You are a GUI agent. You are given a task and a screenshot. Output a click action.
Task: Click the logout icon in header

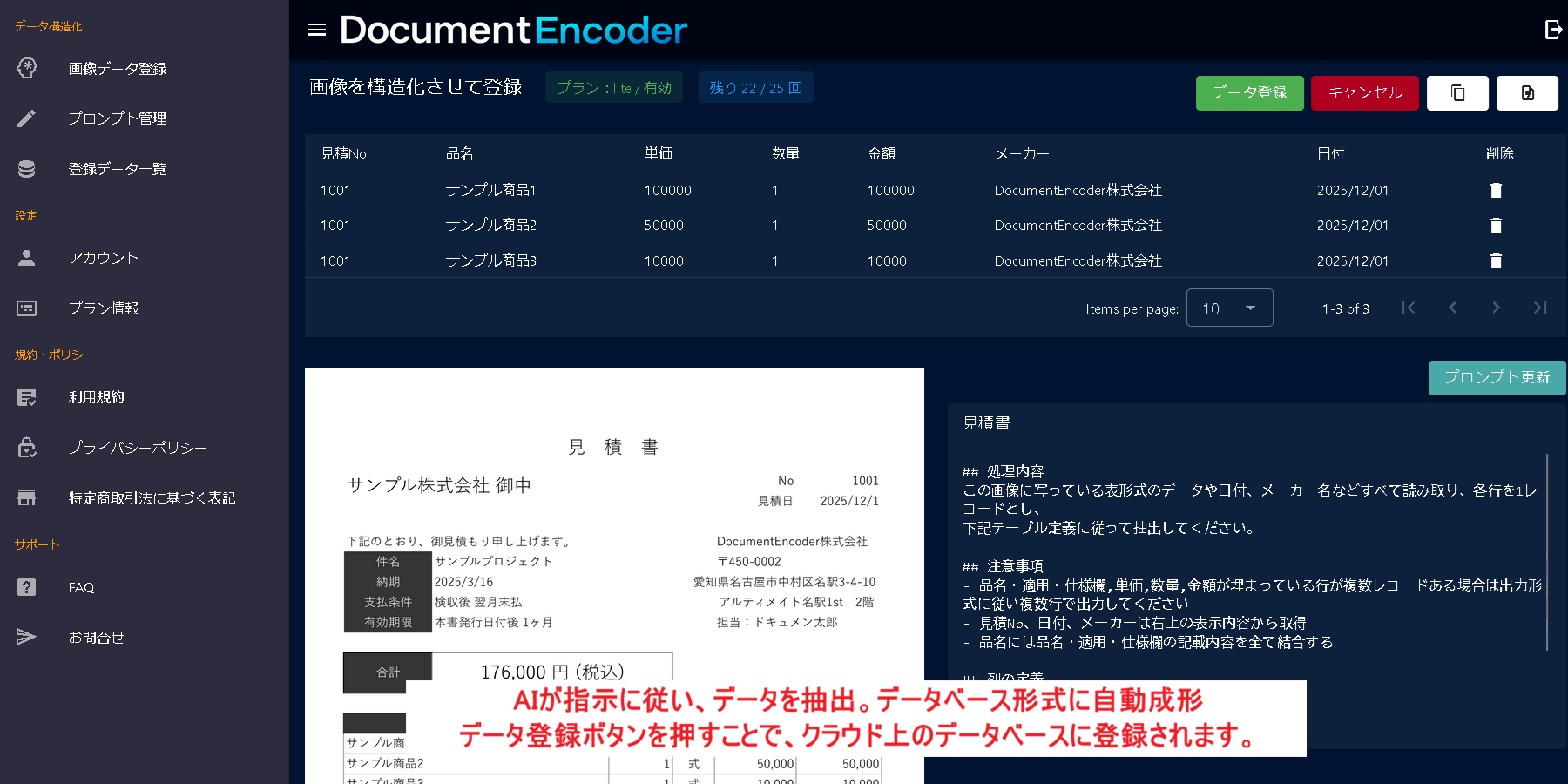(1553, 30)
